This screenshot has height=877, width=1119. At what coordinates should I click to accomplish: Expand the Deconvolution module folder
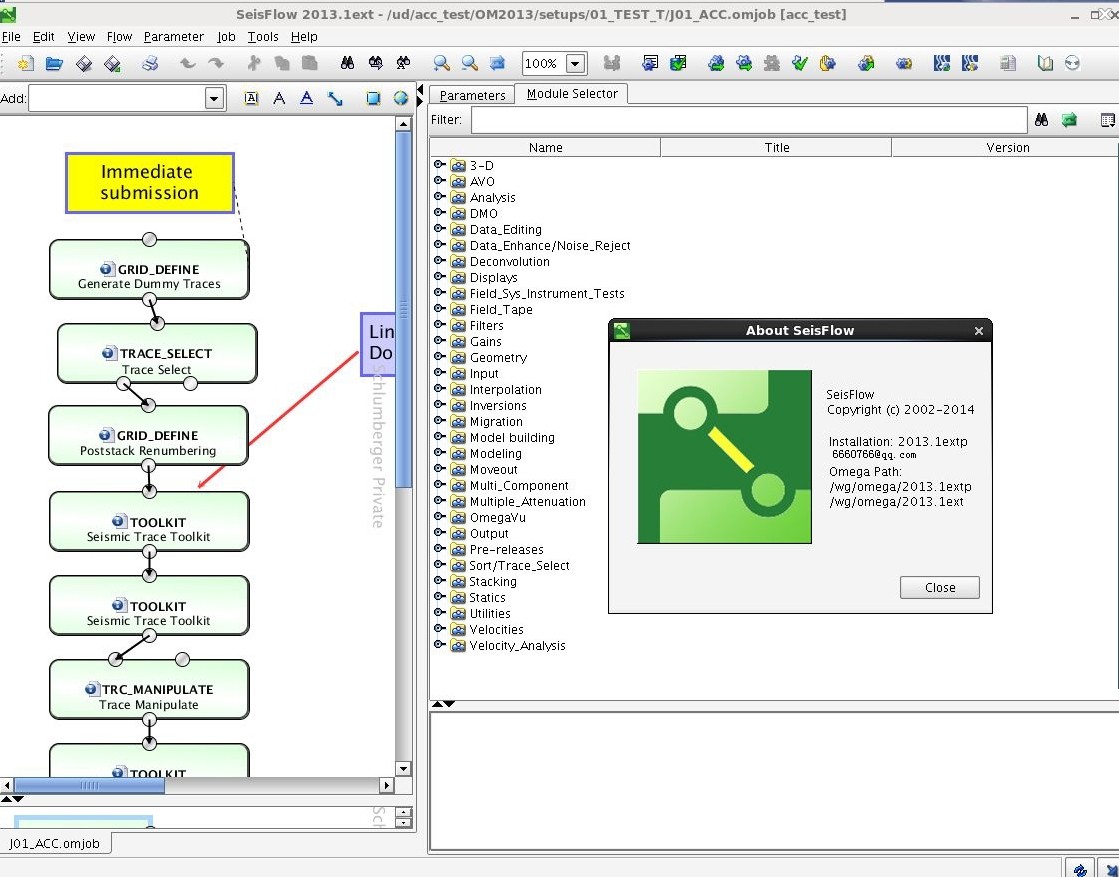pyautogui.click(x=440, y=261)
